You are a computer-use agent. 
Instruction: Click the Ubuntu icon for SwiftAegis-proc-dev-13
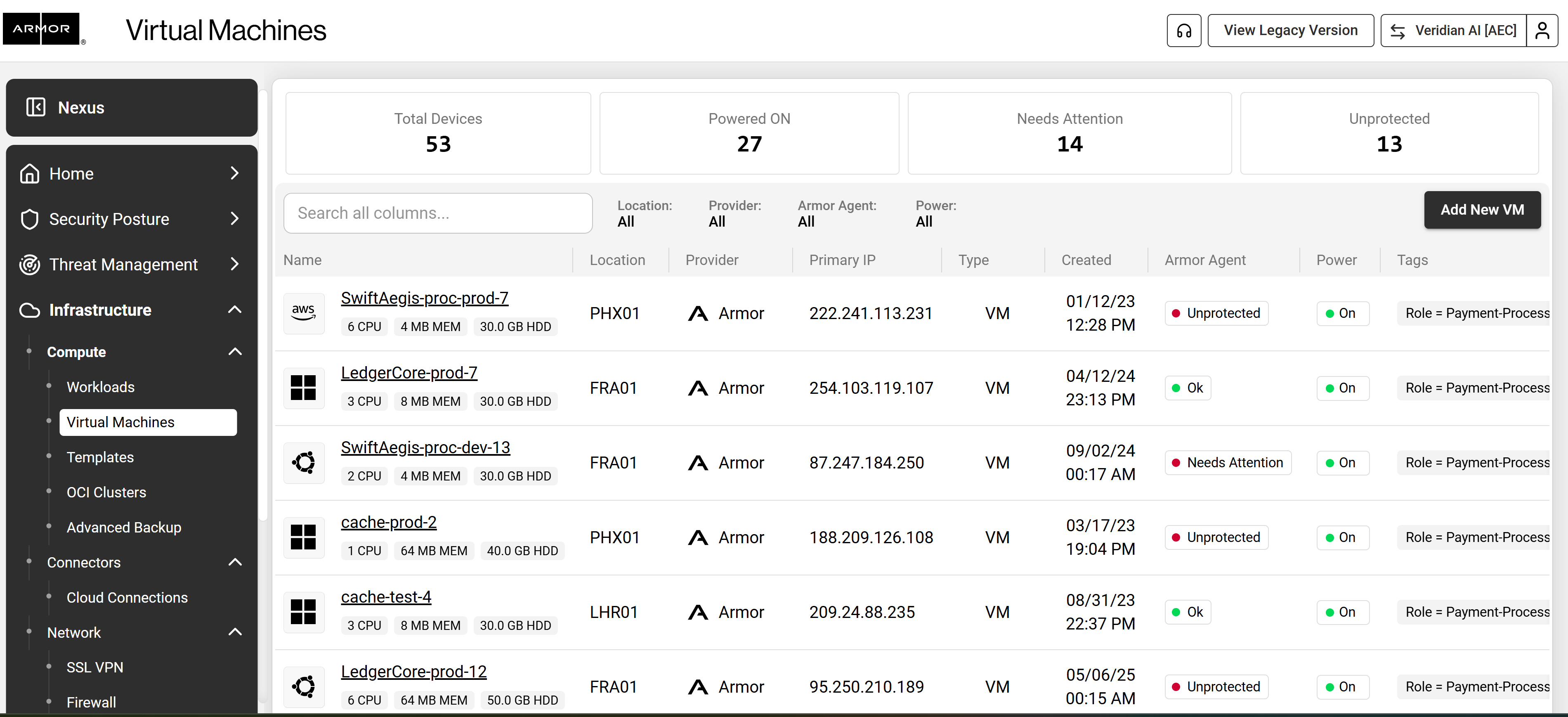pyautogui.click(x=303, y=463)
